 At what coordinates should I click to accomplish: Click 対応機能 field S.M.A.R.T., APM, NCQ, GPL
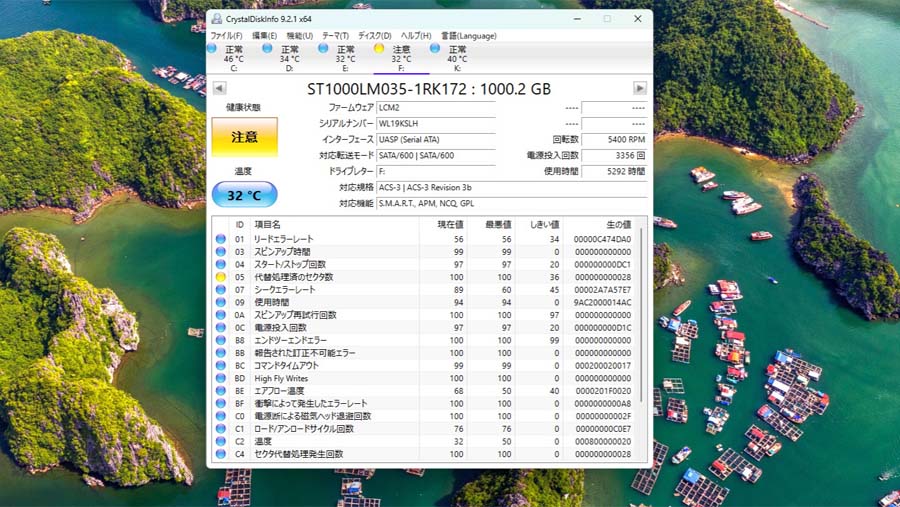point(512,203)
